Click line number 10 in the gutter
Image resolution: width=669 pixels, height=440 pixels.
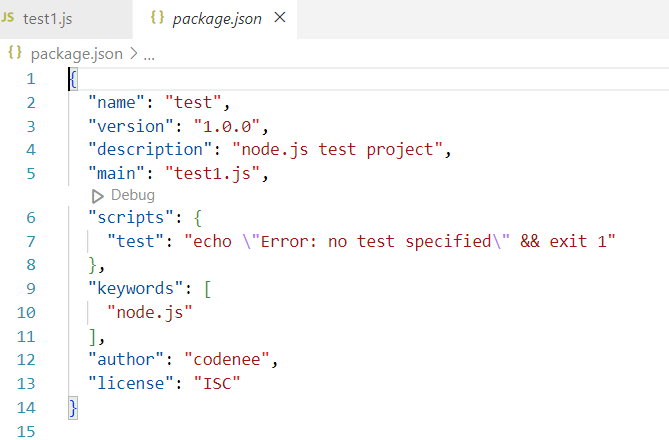click(x=26, y=313)
